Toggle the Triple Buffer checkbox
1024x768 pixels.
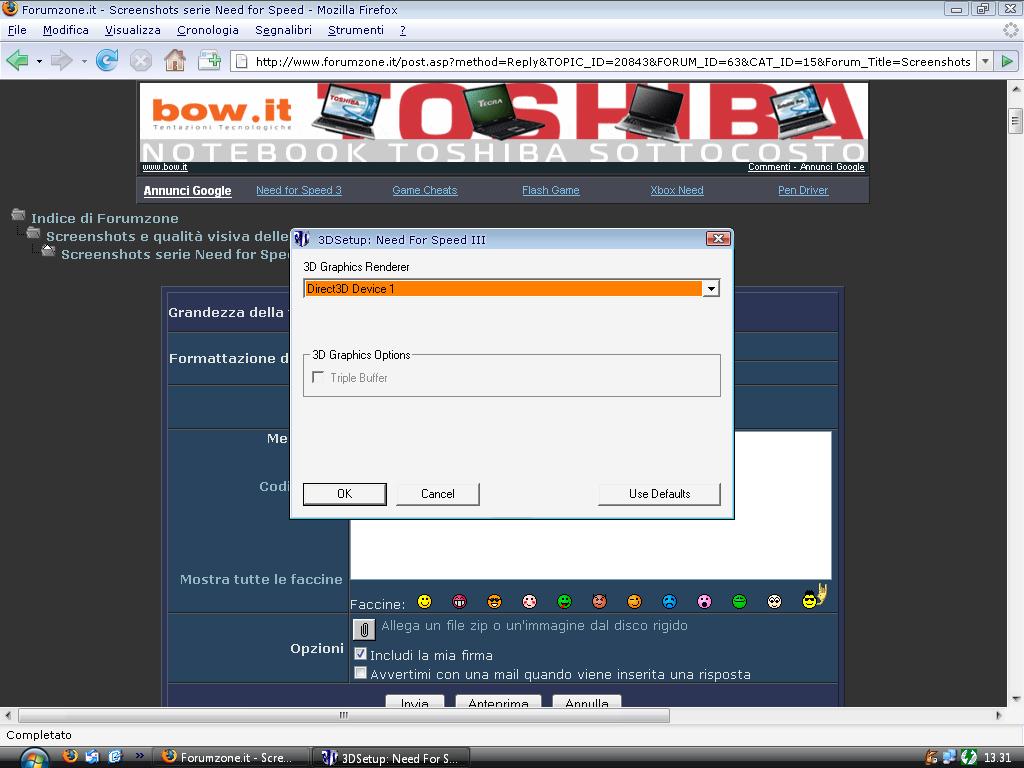318,377
